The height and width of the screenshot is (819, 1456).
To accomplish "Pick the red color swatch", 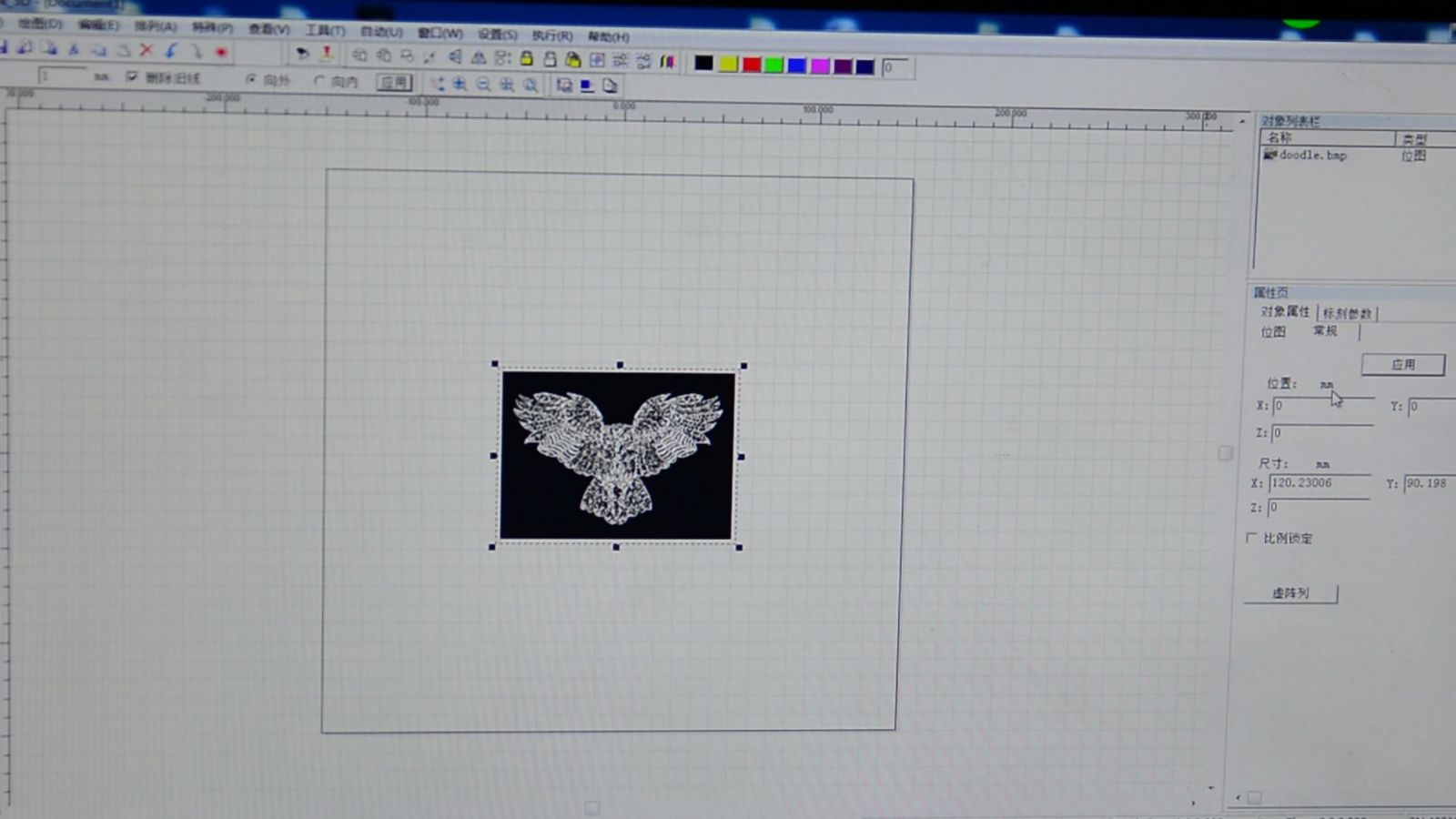I will click(751, 64).
